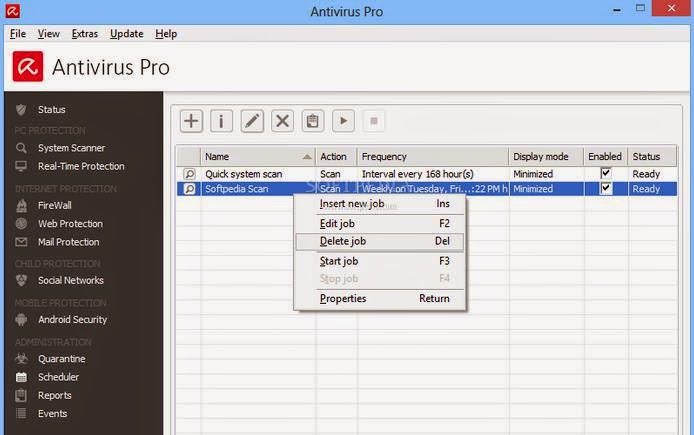694x435 pixels.
Task: Click the Display mode column header
Action: 546,157
